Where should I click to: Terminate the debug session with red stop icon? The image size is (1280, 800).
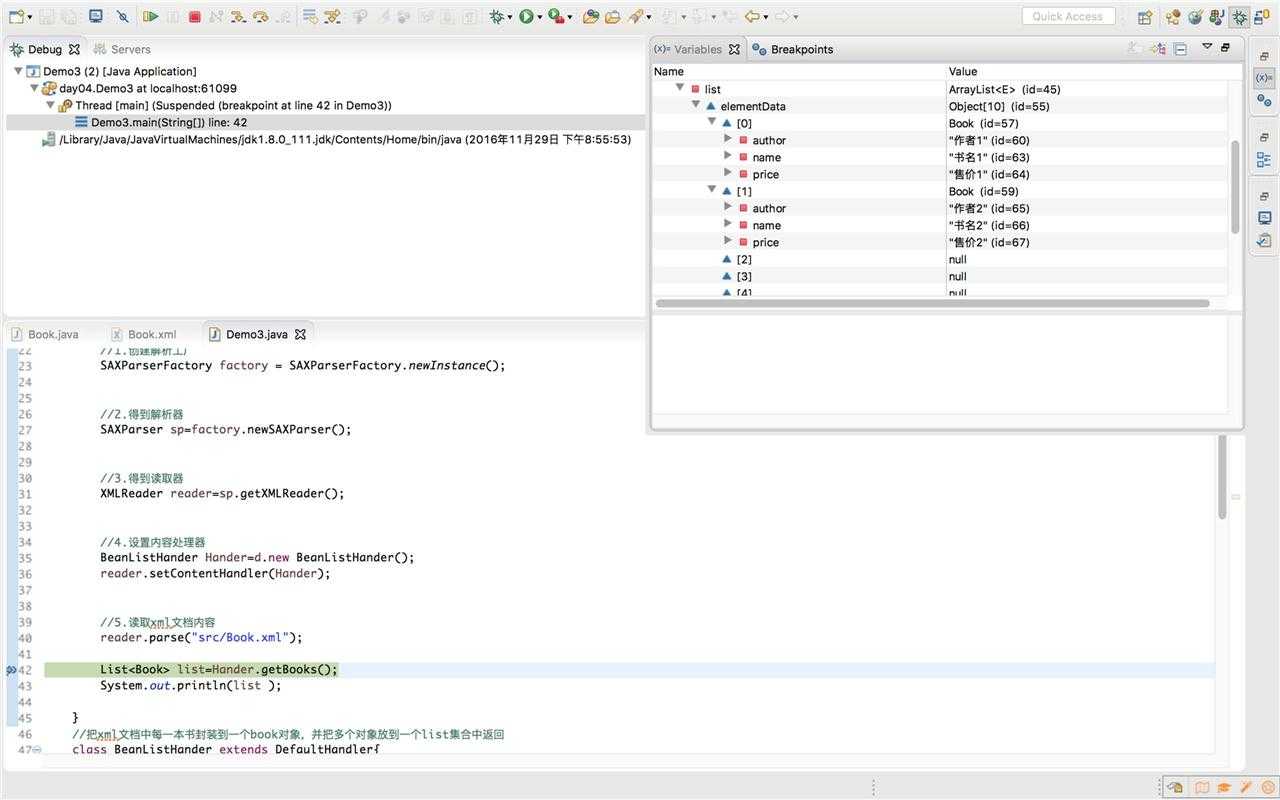(194, 17)
